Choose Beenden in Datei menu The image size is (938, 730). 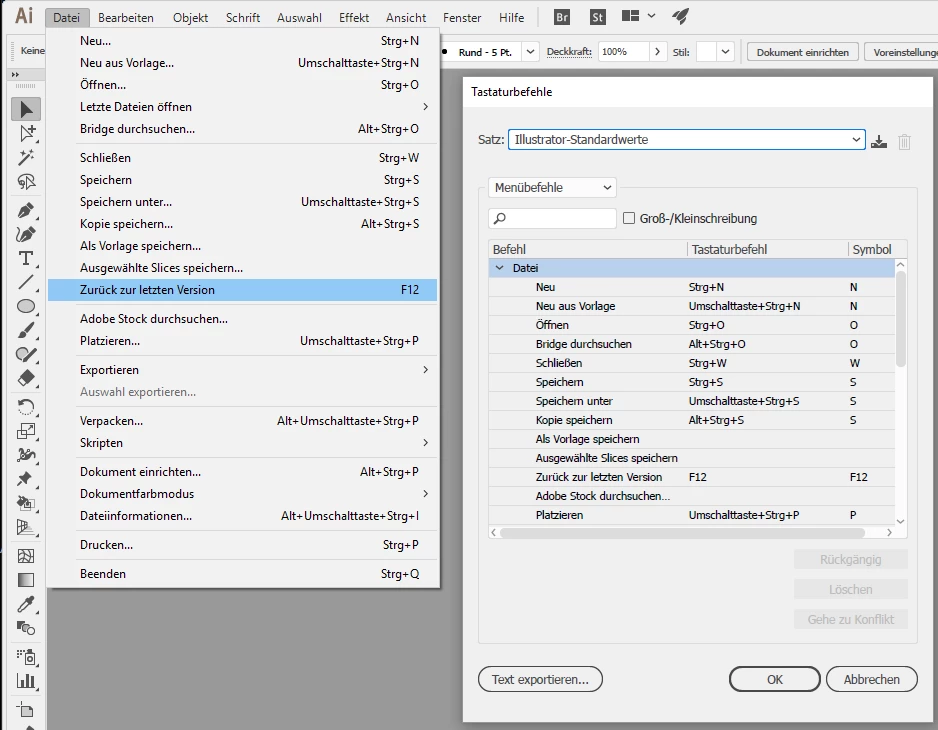pyautogui.click(x=242, y=573)
